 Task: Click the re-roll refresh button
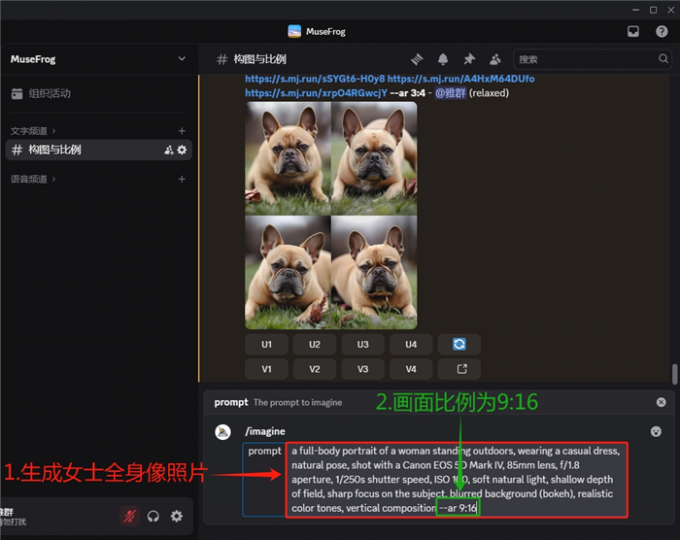[x=459, y=344]
